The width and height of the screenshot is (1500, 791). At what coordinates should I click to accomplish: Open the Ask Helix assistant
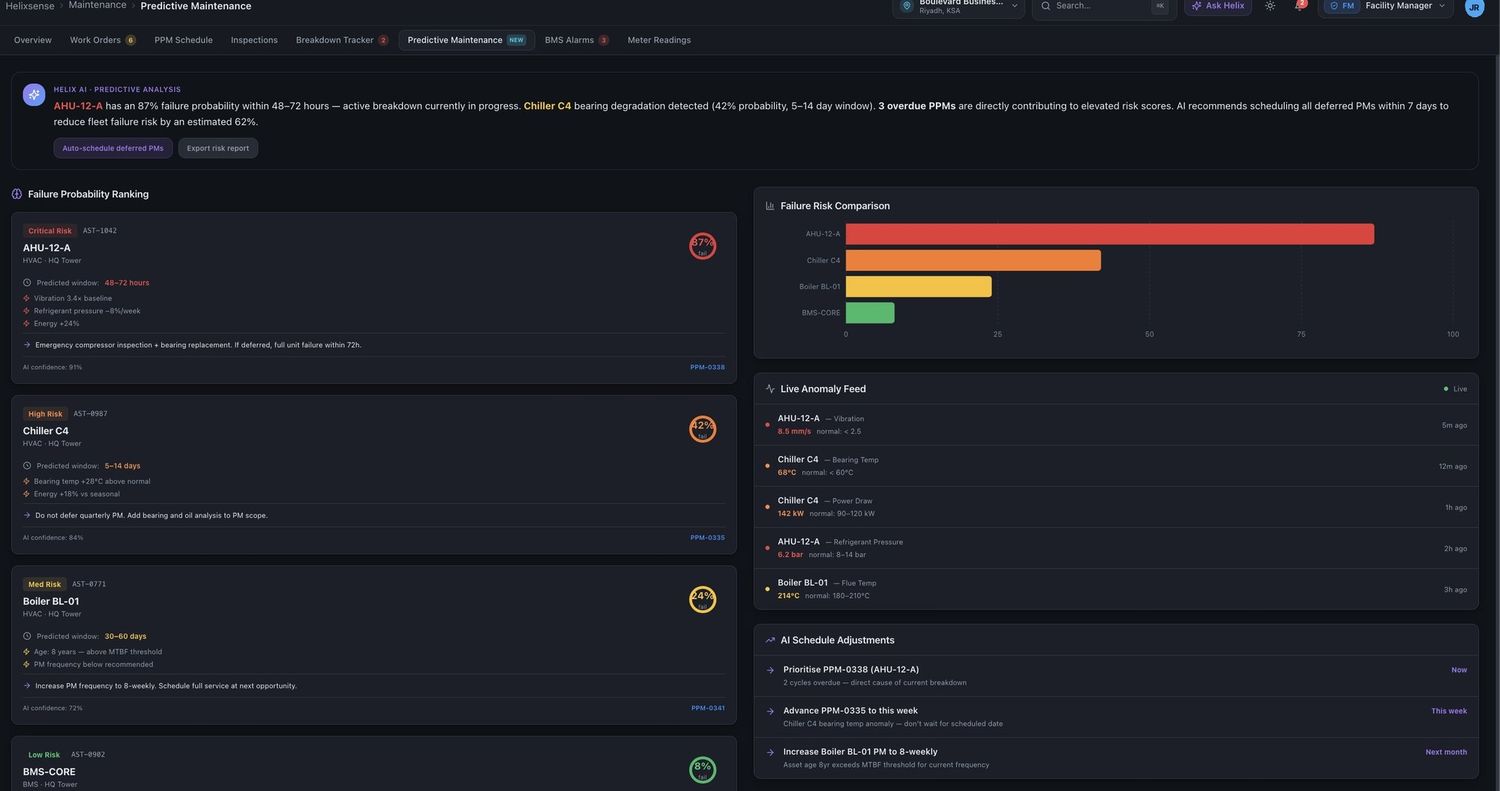[1218, 6]
